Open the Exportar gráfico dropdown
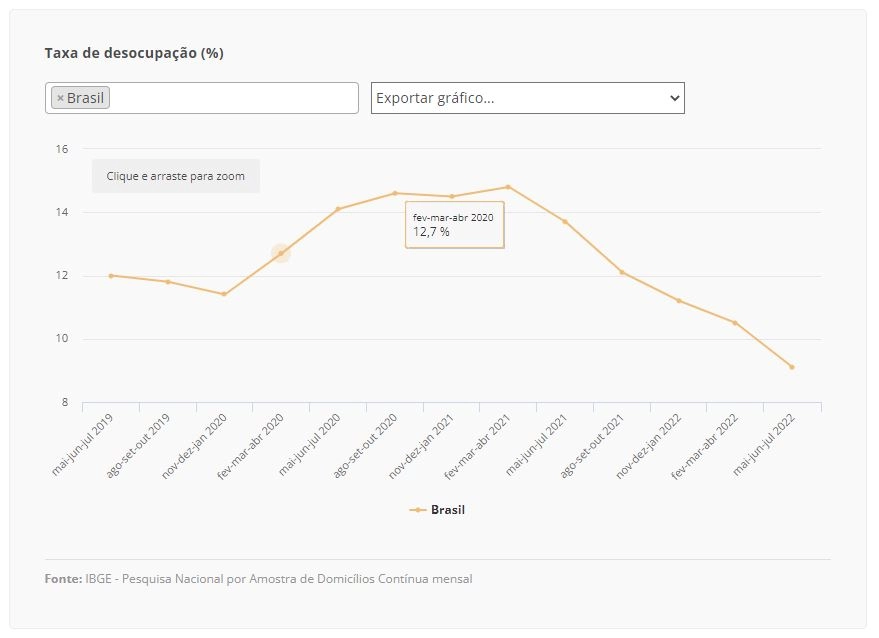This screenshot has height=638, width=879. [528, 98]
